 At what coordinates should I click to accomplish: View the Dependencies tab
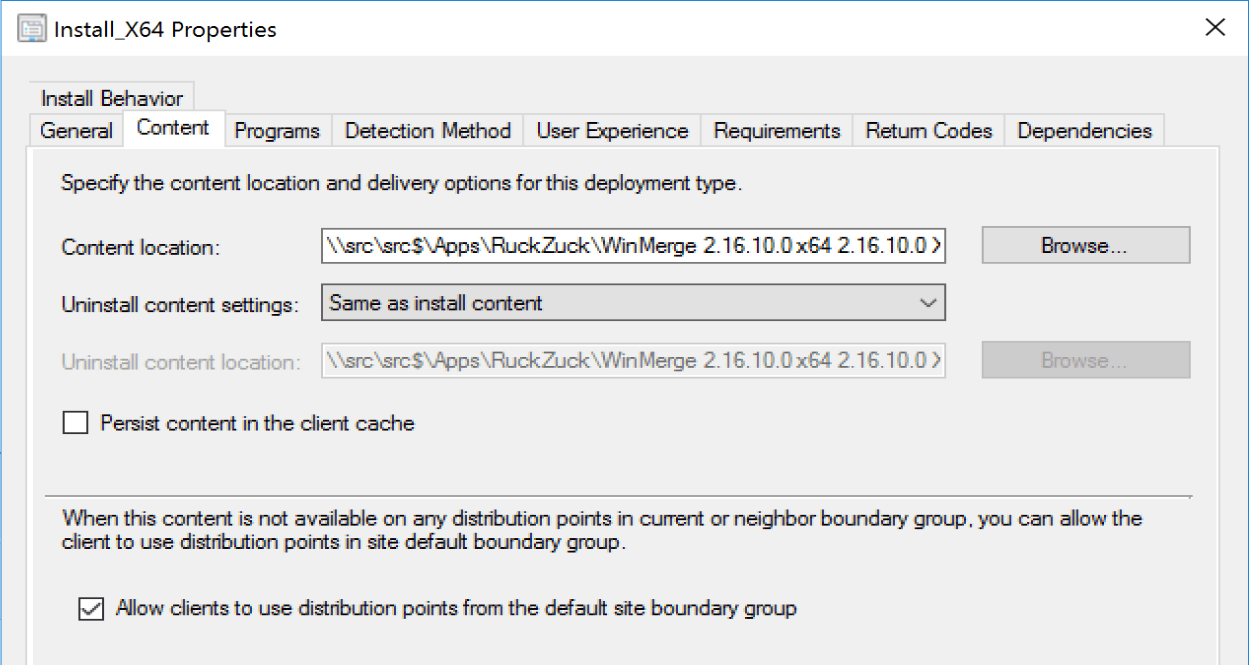[x=1084, y=131]
